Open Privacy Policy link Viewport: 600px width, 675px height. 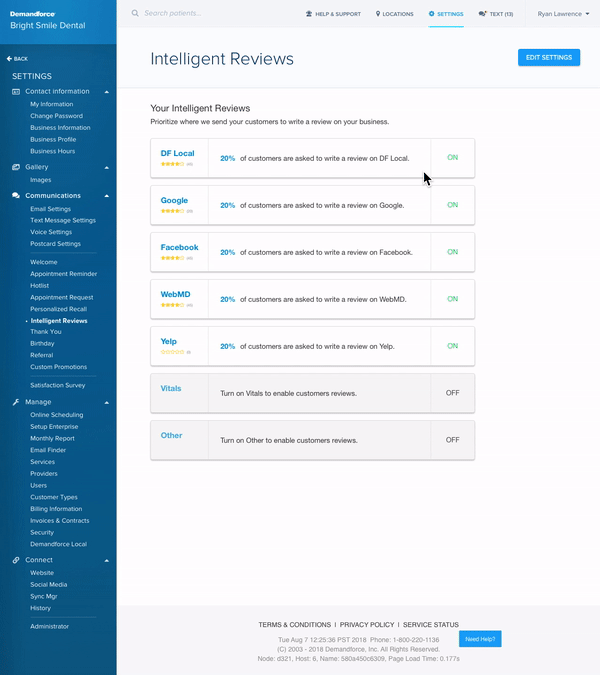coord(367,625)
